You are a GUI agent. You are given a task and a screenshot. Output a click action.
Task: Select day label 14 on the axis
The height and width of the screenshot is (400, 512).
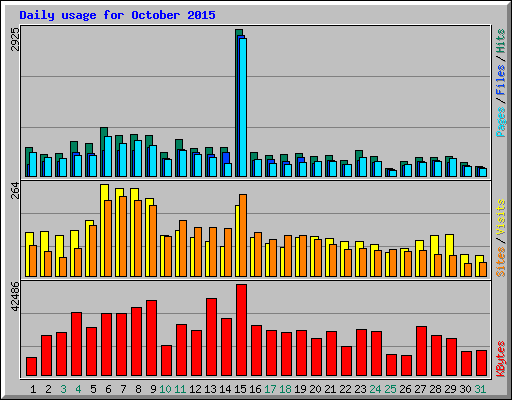tap(225, 389)
